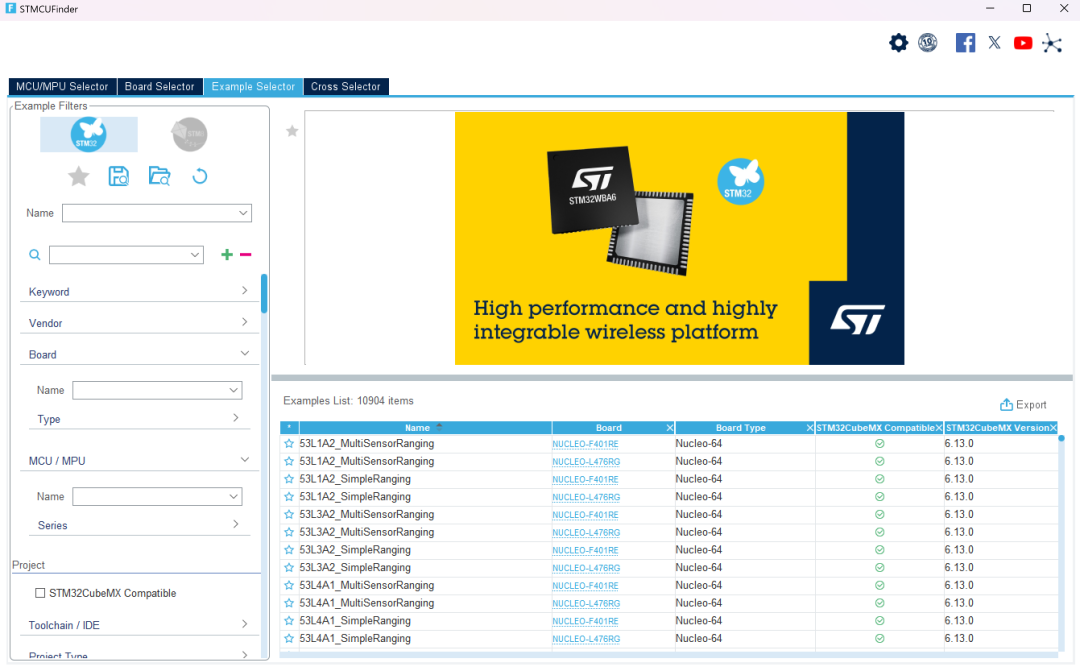Viewport: 1080px width, 671px height.
Task: Click the favorites star in Example Filters
Action: 79,176
